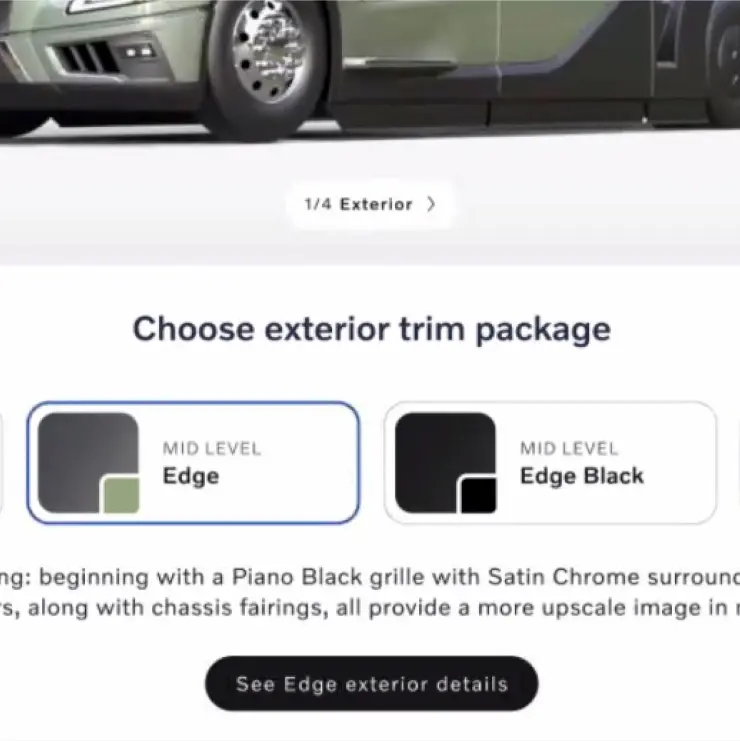This screenshot has width=740, height=741.
Task: Click the Piano Black grille description text
Action: pyautogui.click(x=370, y=592)
